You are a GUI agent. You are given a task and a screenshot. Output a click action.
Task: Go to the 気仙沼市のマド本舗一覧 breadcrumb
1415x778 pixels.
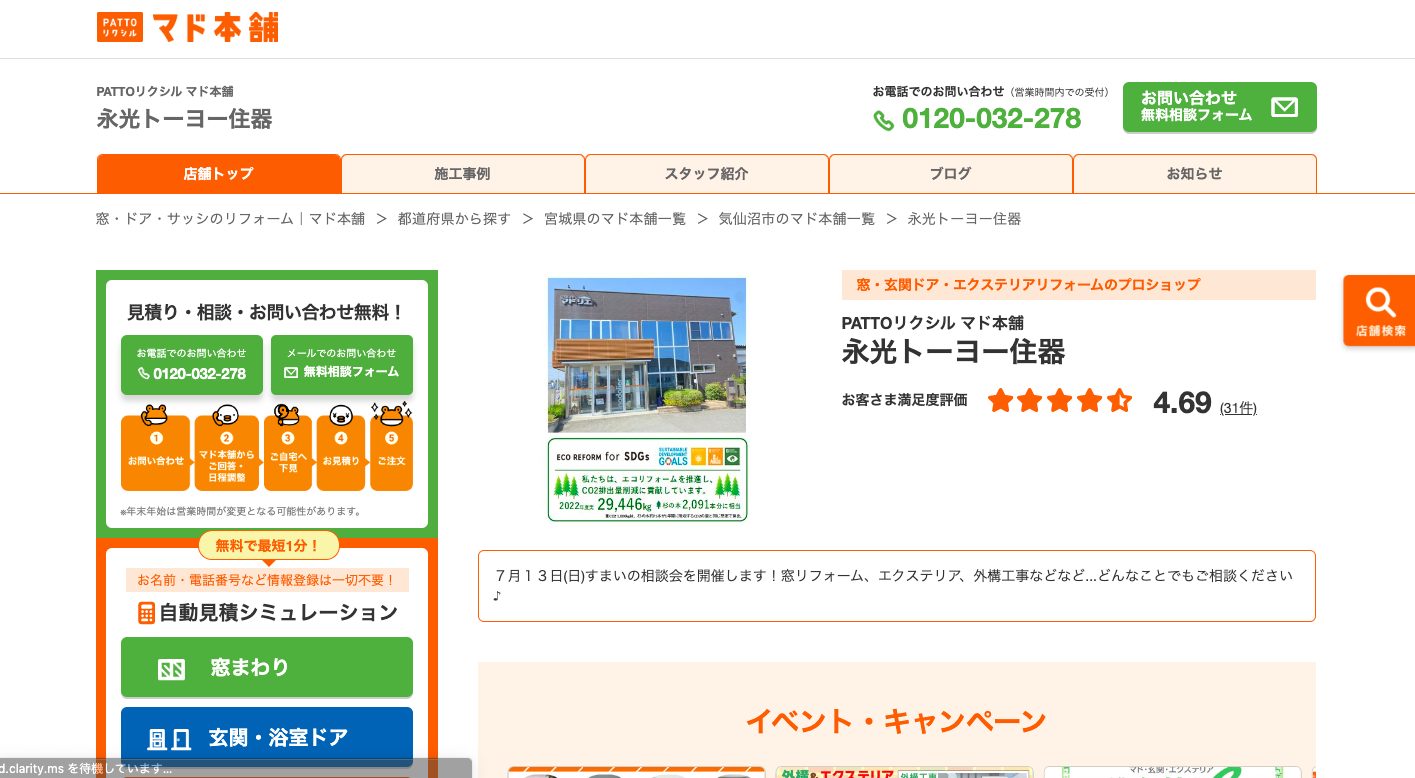point(797,218)
